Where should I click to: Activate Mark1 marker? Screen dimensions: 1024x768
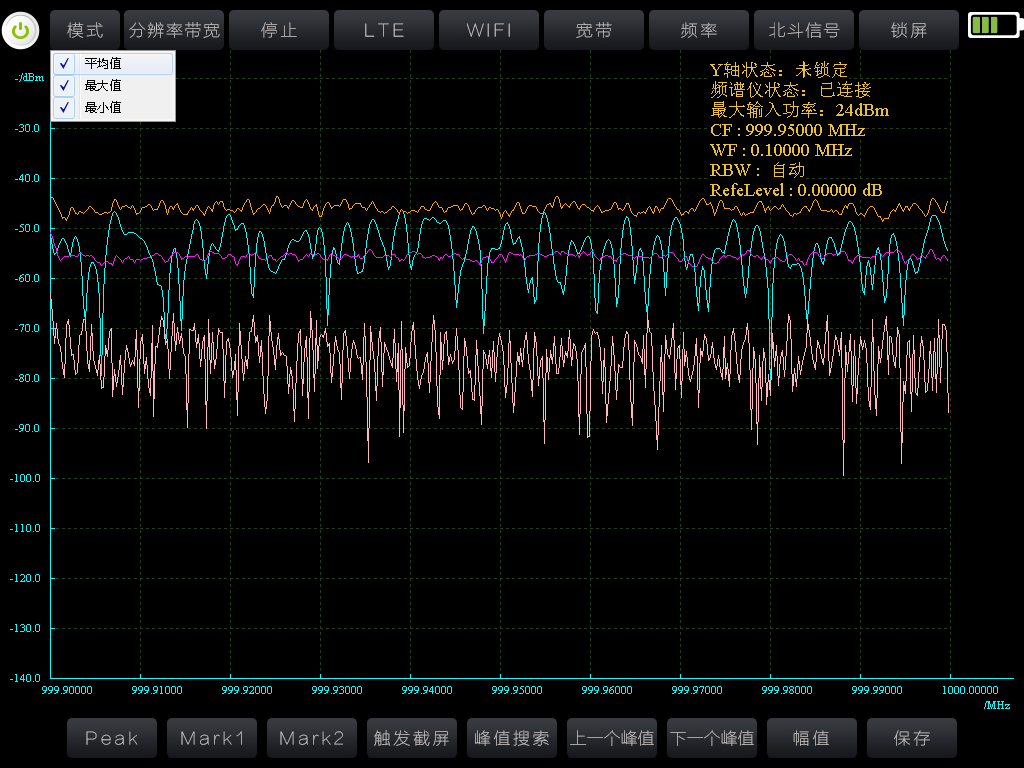click(x=212, y=738)
